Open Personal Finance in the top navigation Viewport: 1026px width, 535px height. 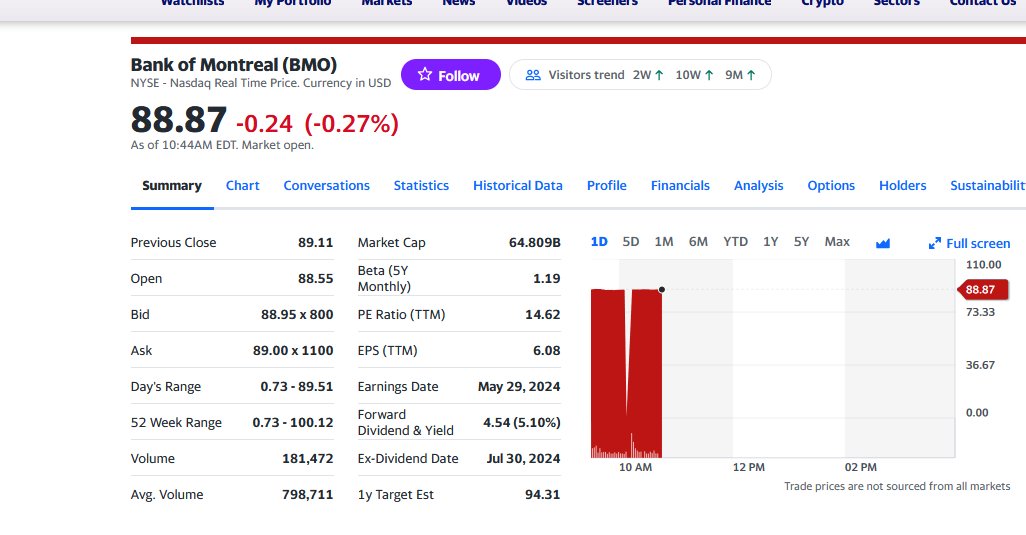click(x=719, y=3)
